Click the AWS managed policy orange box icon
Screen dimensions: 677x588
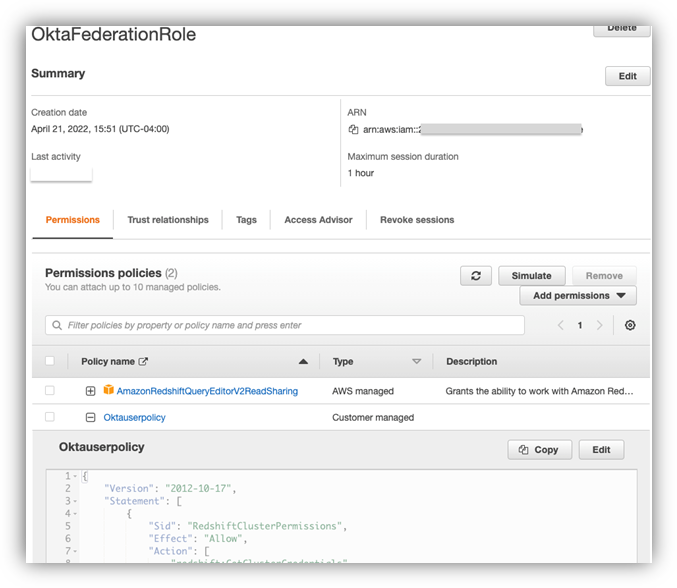tap(109, 391)
